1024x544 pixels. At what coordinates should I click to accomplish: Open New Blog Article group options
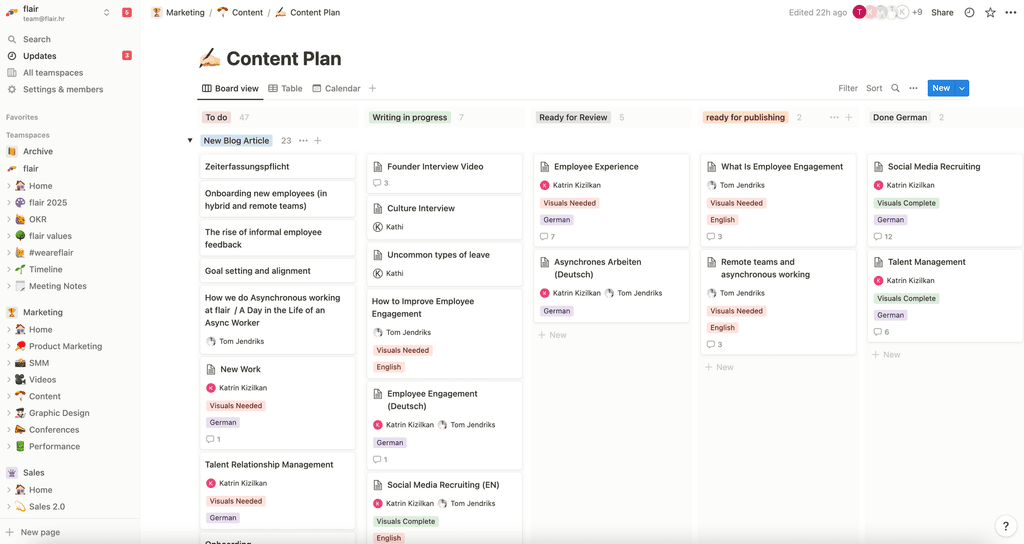[303, 140]
